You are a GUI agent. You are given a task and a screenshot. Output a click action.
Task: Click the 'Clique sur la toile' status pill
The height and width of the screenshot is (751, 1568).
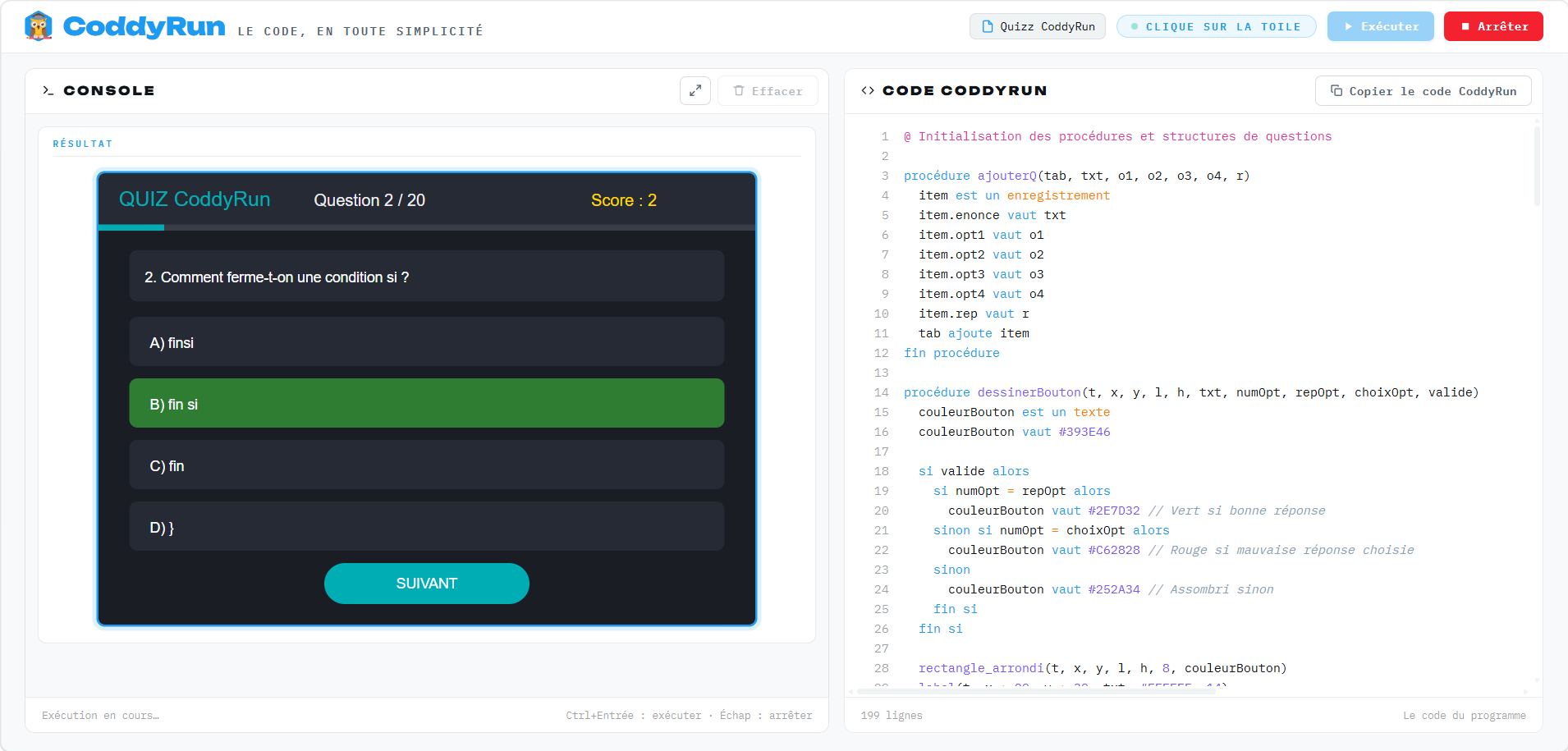point(1216,26)
